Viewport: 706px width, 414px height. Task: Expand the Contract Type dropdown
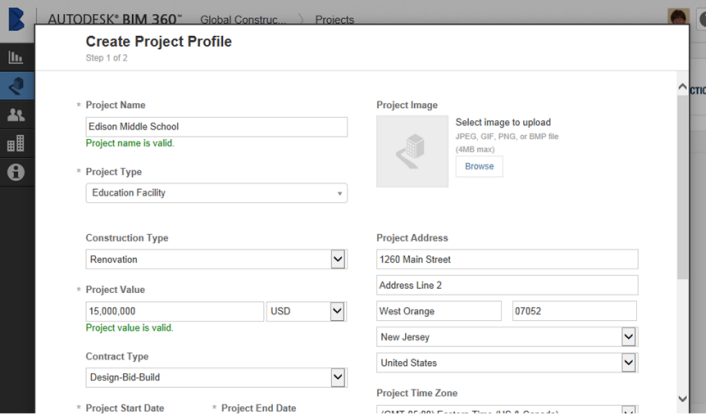[338, 378]
